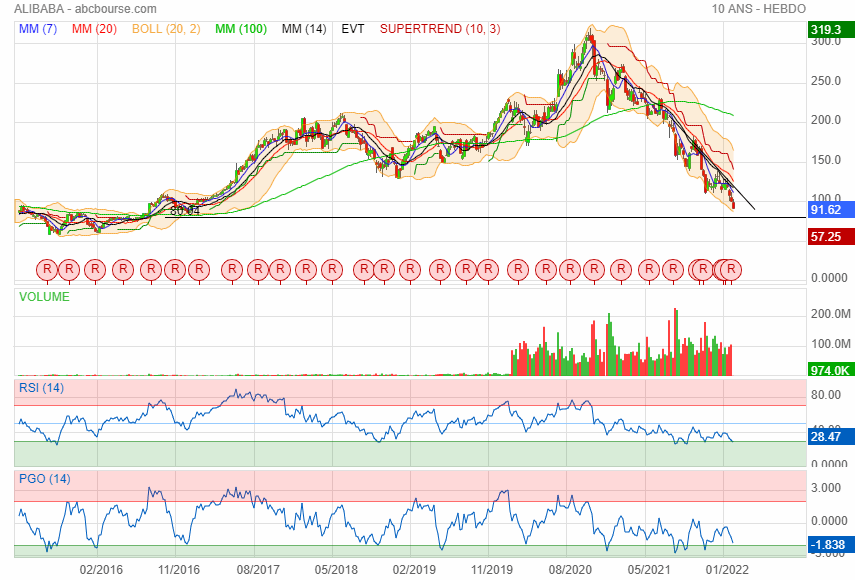Click the leftmost red R event marker
Image resolution: width=855 pixels, height=580 pixels.
pyautogui.click(x=47, y=269)
